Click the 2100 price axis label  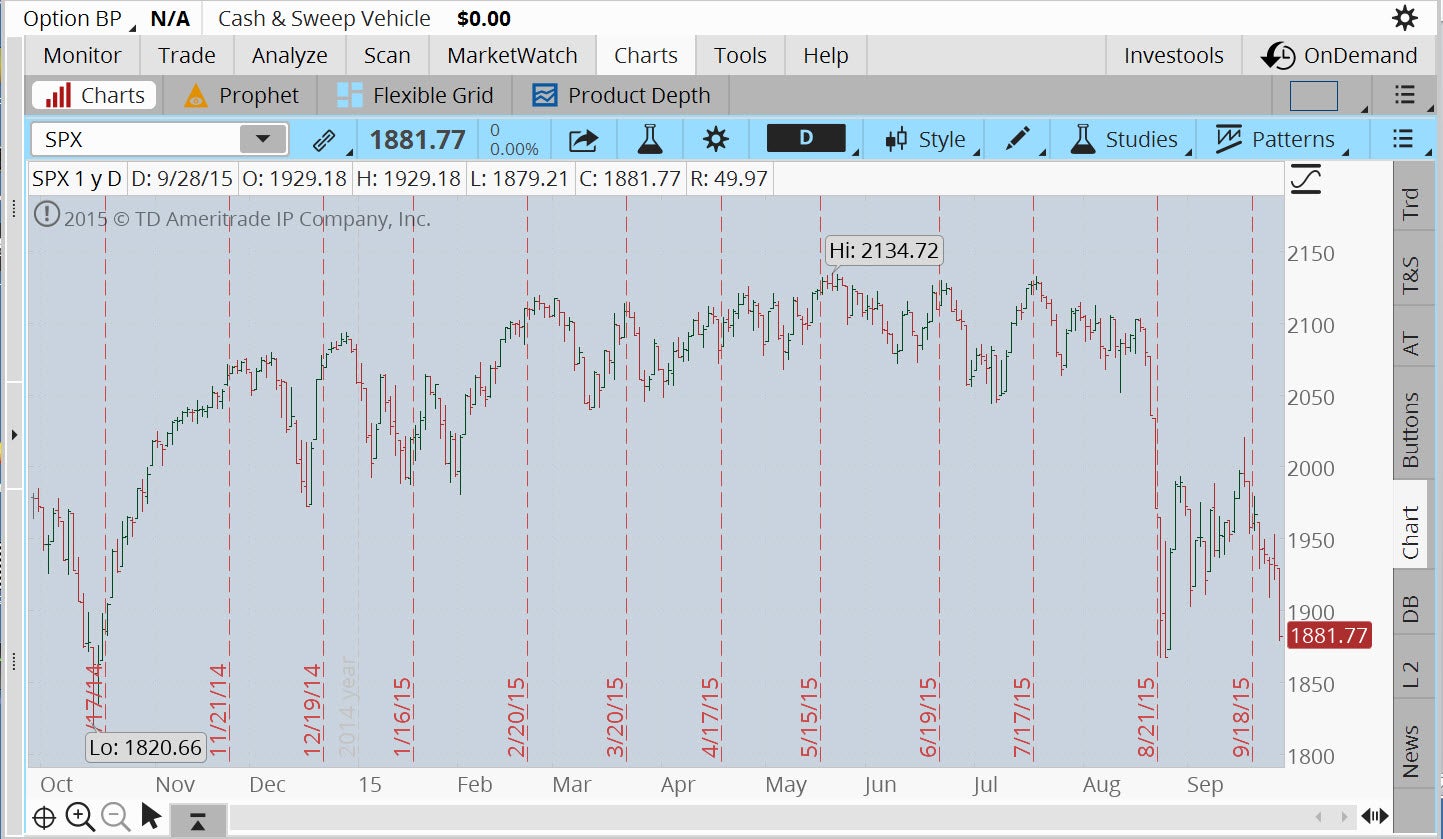point(1311,325)
